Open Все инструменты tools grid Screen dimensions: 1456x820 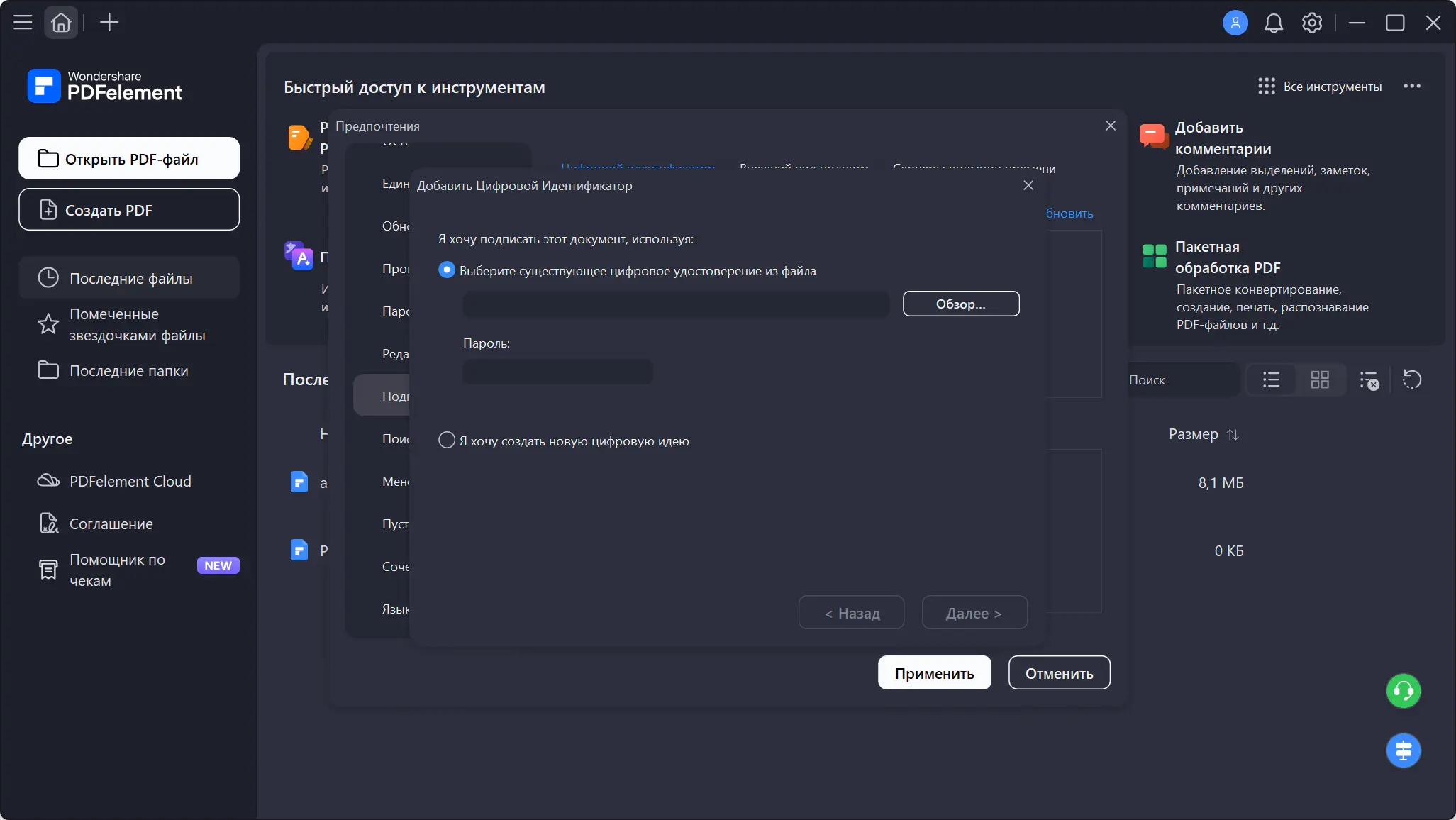coord(1319,87)
